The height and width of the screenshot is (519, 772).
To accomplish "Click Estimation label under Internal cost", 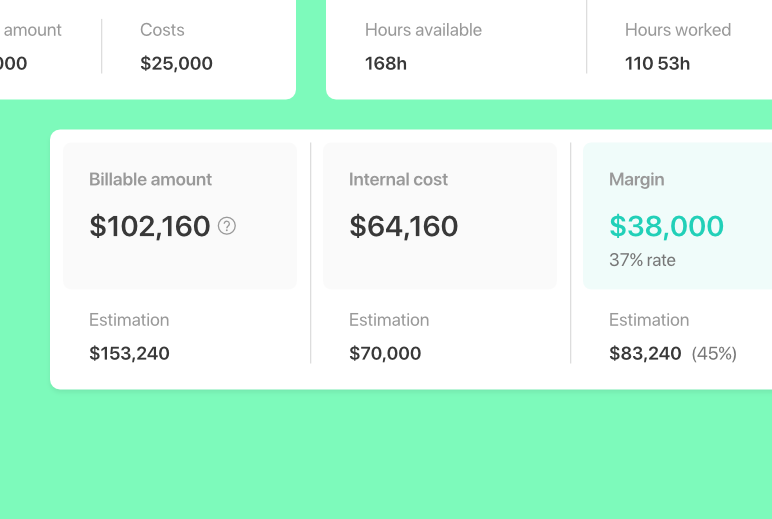I will (389, 320).
